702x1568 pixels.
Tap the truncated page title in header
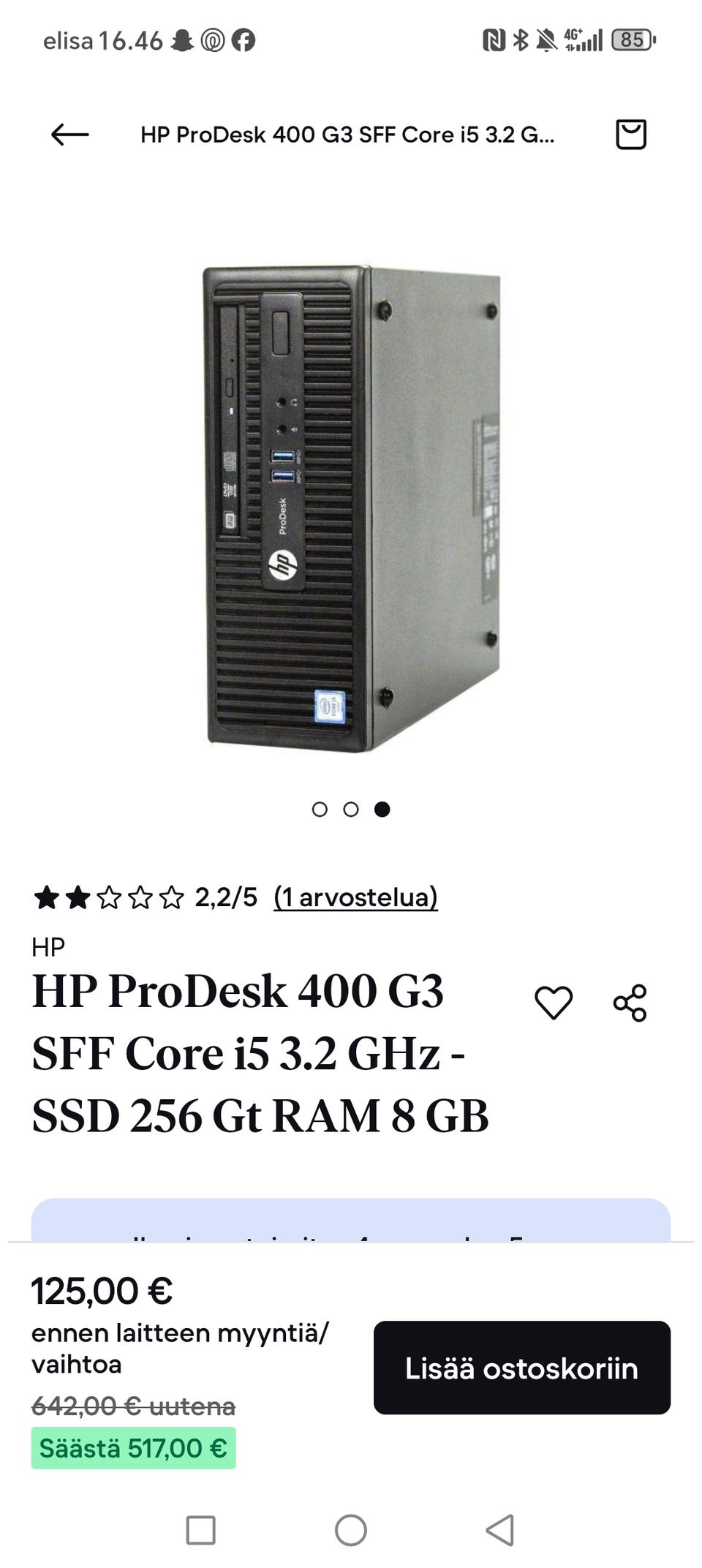[x=347, y=135]
